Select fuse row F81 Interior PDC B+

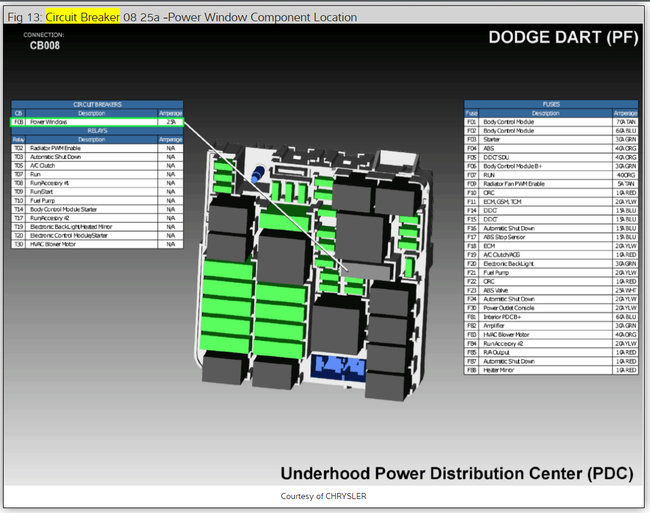click(551, 317)
